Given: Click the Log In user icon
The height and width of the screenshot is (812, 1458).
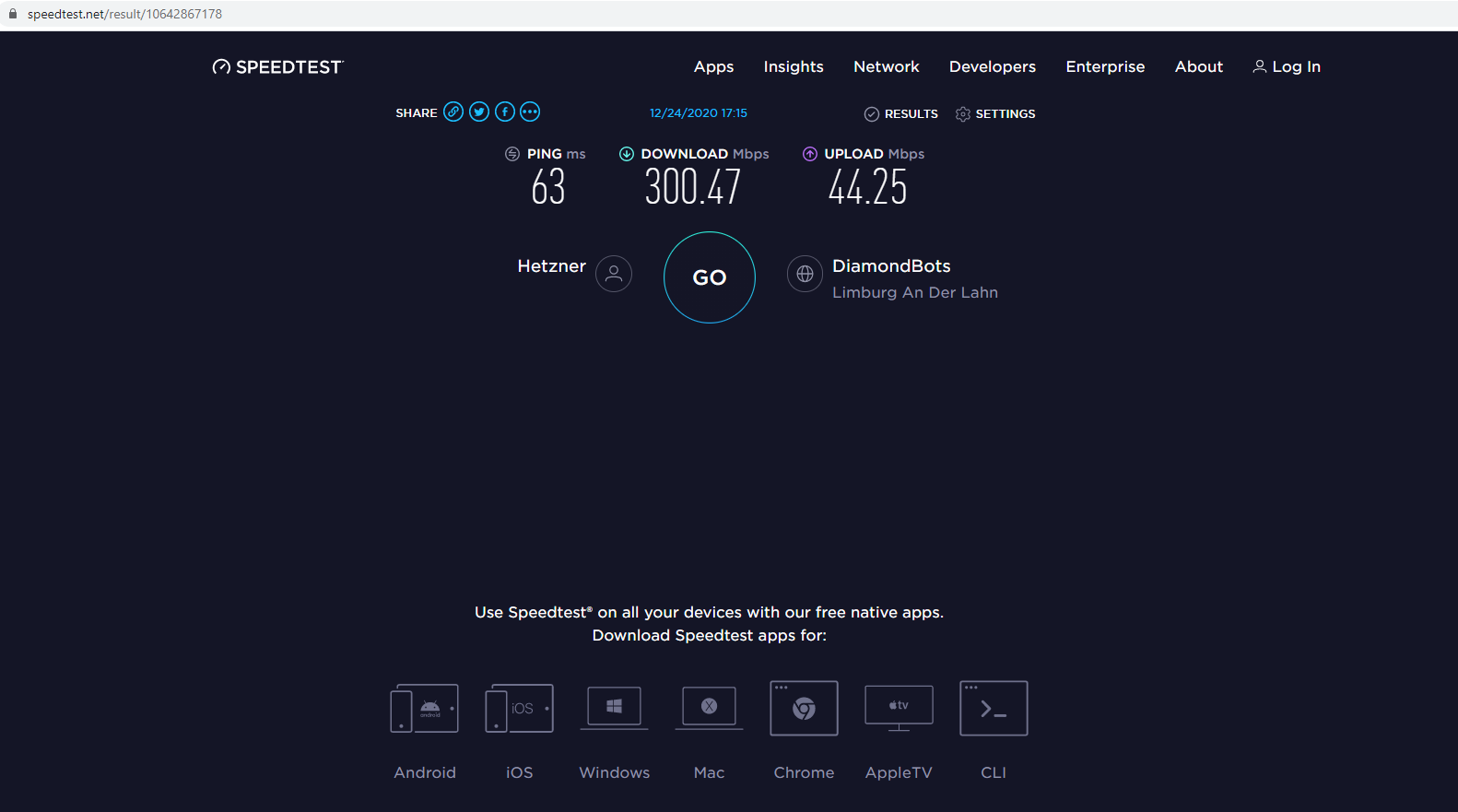Looking at the screenshot, I should (1260, 66).
